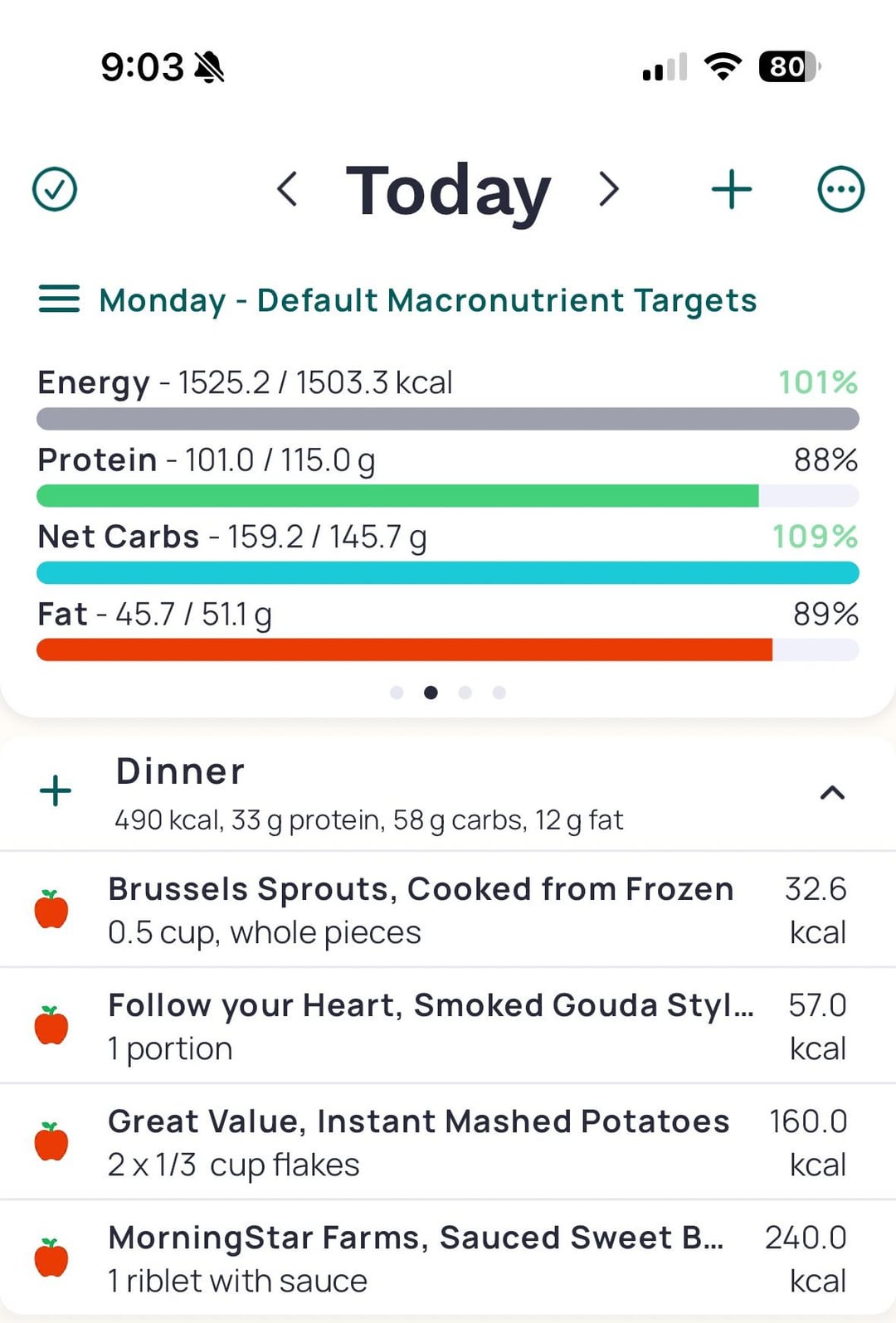Tap the Today date title
The image size is (896, 1323).
tap(448, 191)
